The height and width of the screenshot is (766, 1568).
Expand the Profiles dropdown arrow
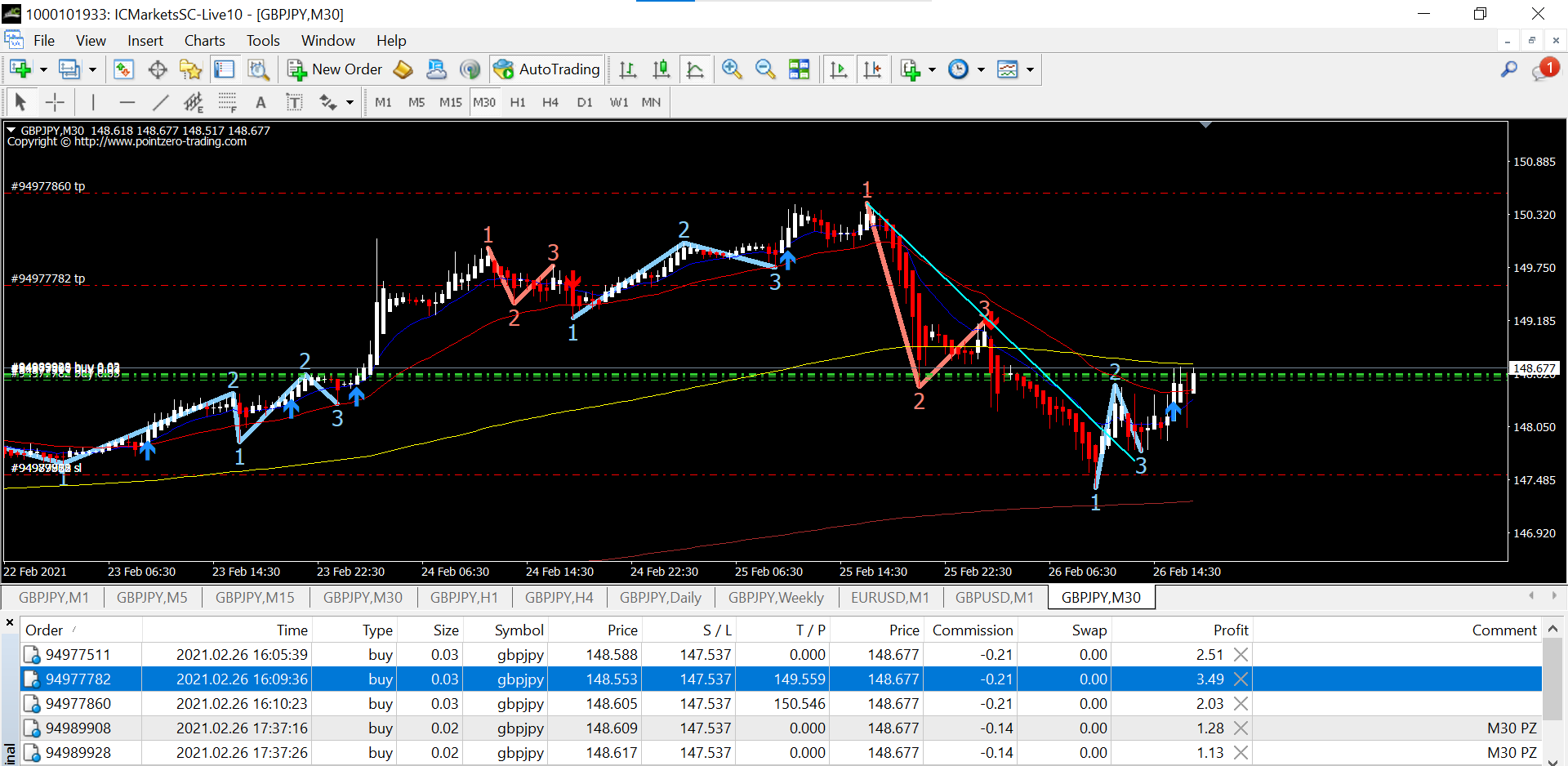(x=92, y=69)
